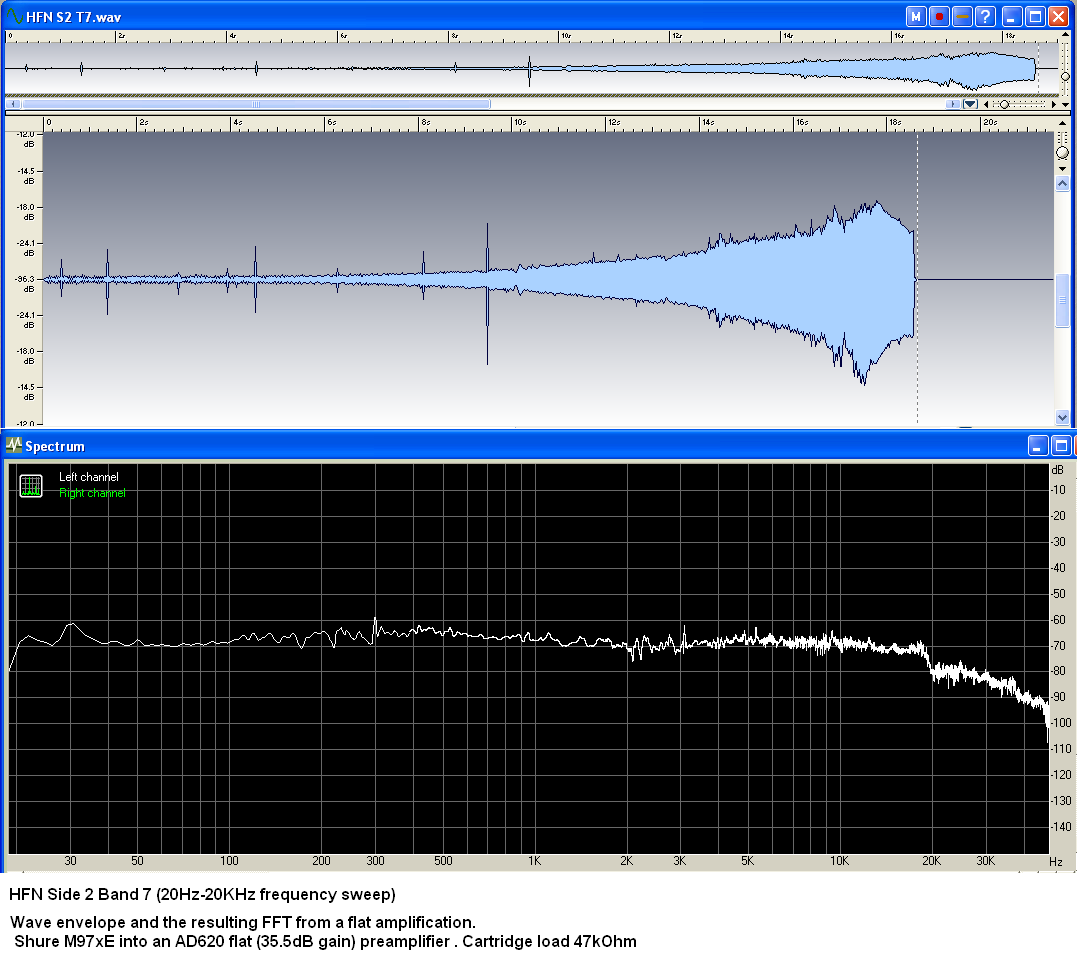1077x969 pixels.
Task: Click the M button in title bar
Action: tap(916, 16)
